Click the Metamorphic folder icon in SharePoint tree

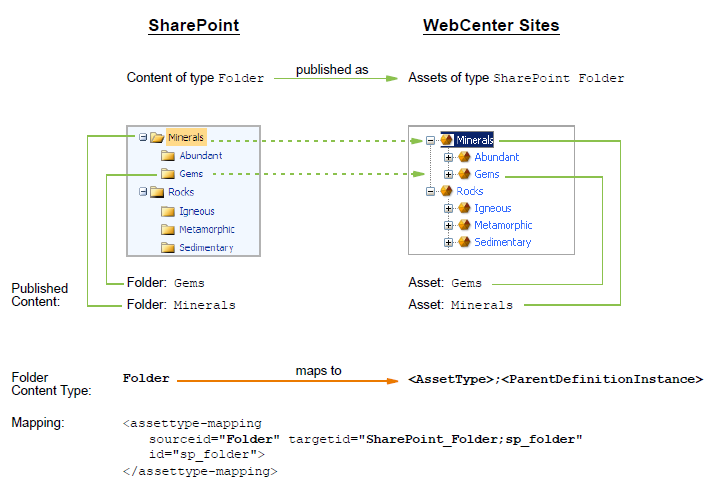pyautogui.click(x=168, y=229)
